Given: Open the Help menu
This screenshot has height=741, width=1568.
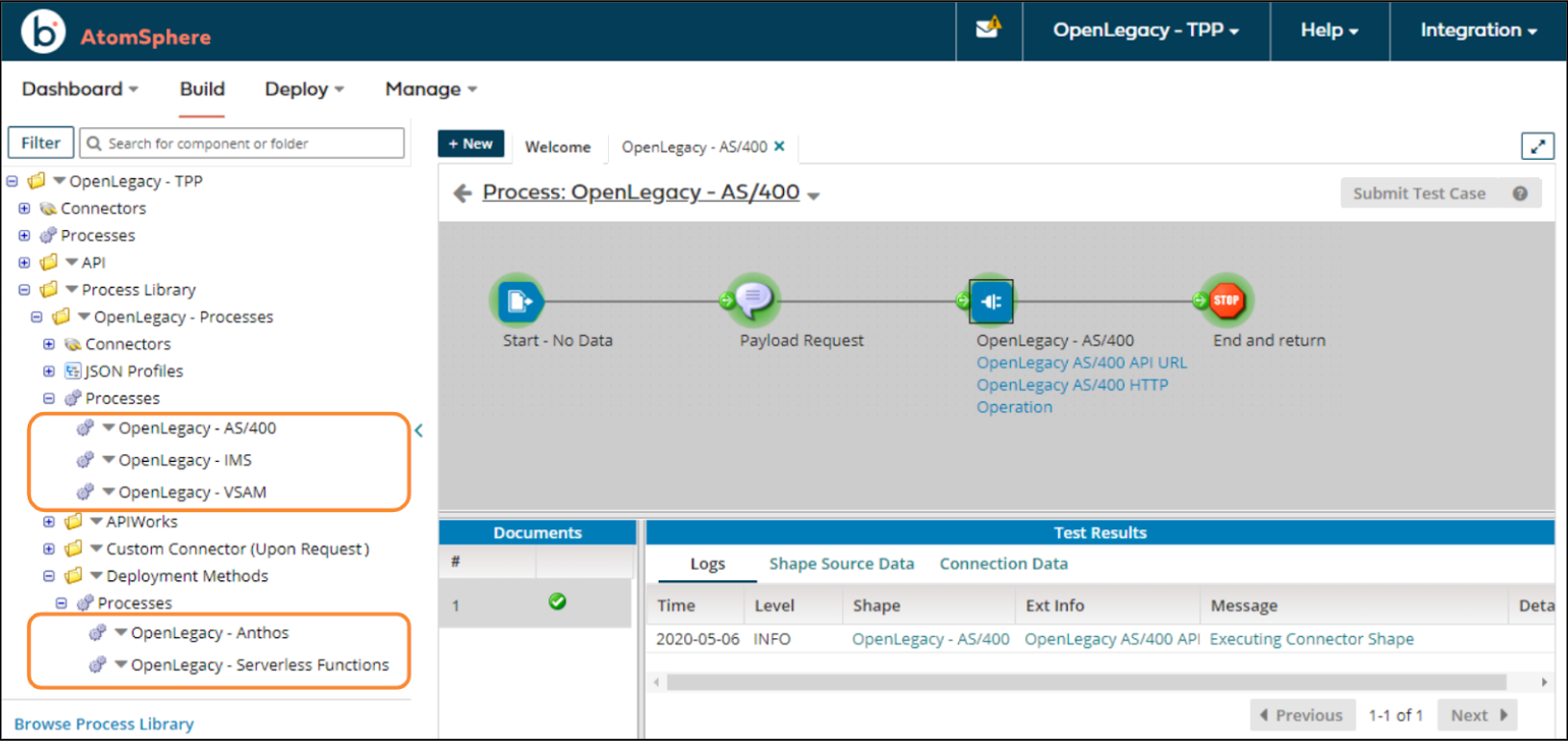Looking at the screenshot, I should click(1329, 30).
